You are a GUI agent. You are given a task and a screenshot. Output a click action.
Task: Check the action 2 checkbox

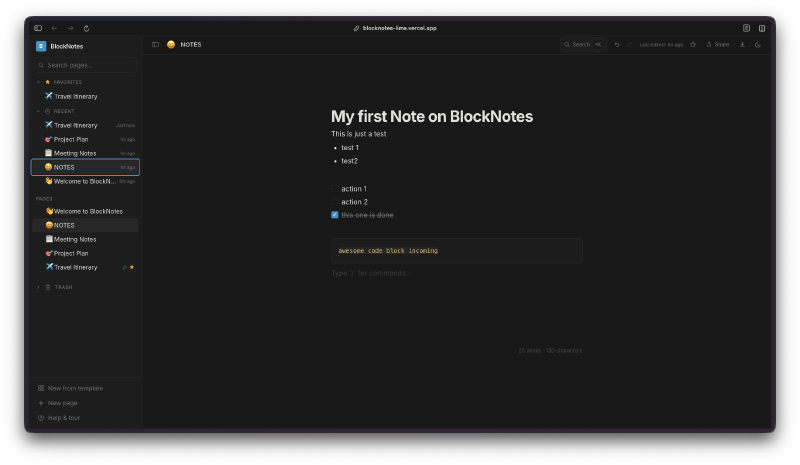(335, 202)
